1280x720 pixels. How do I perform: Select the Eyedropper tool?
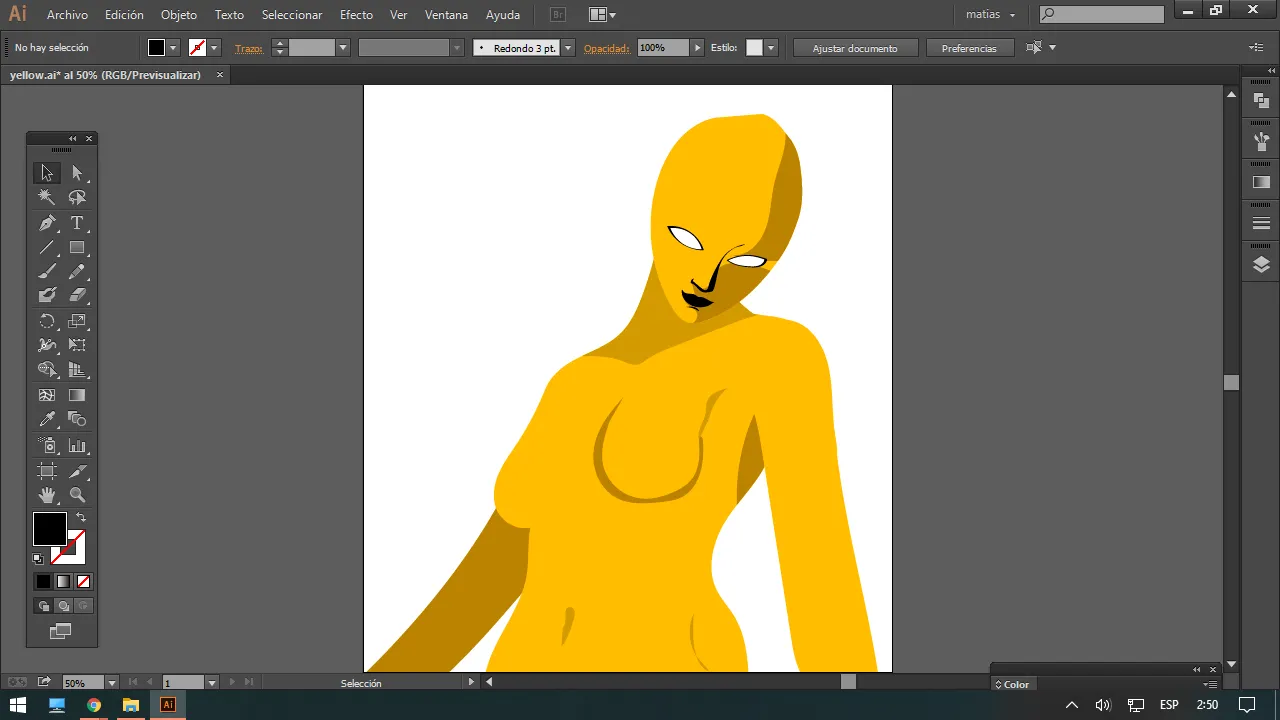pyautogui.click(x=47, y=419)
